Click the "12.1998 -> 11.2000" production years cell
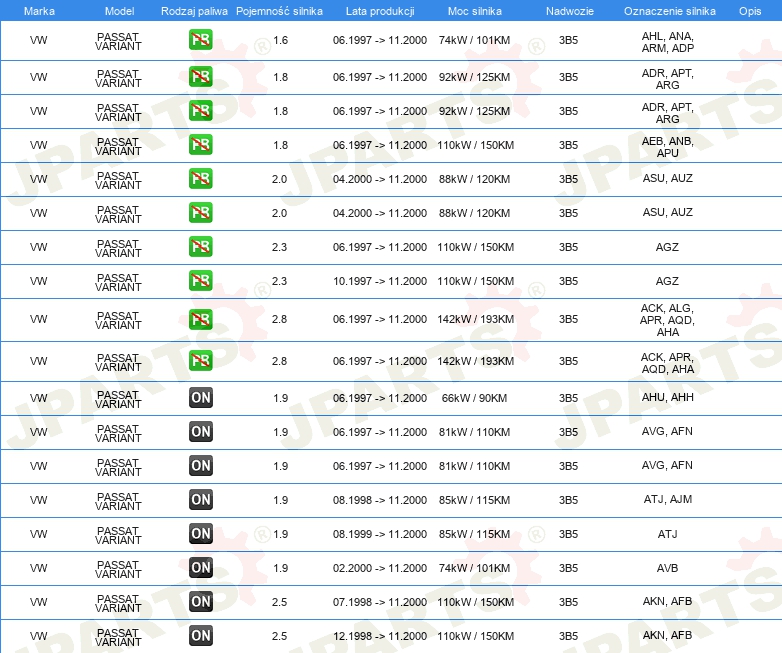The height and width of the screenshot is (653, 782). (x=380, y=636)
